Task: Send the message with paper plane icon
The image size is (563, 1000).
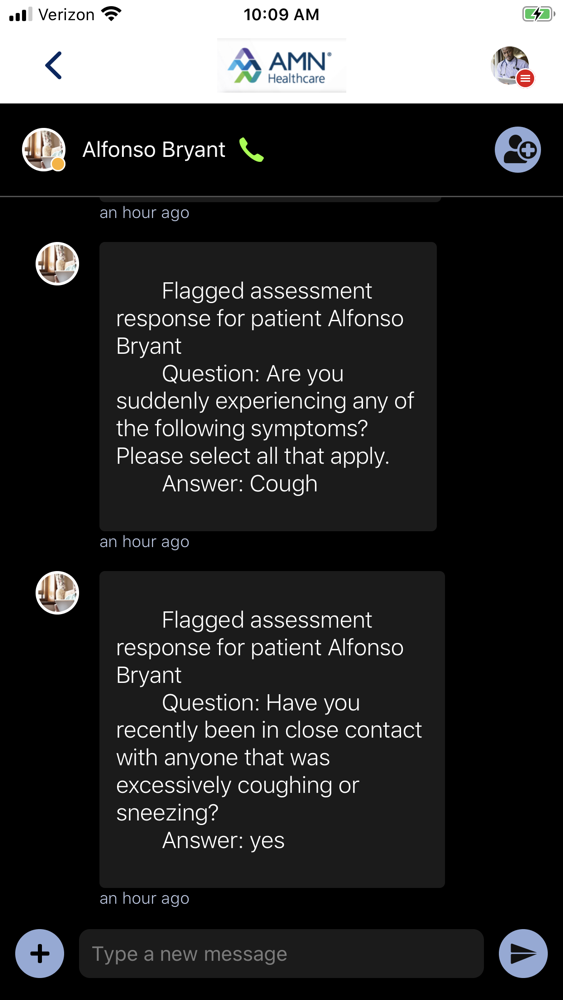Action: pyautogui.click(x=523, y=953)
